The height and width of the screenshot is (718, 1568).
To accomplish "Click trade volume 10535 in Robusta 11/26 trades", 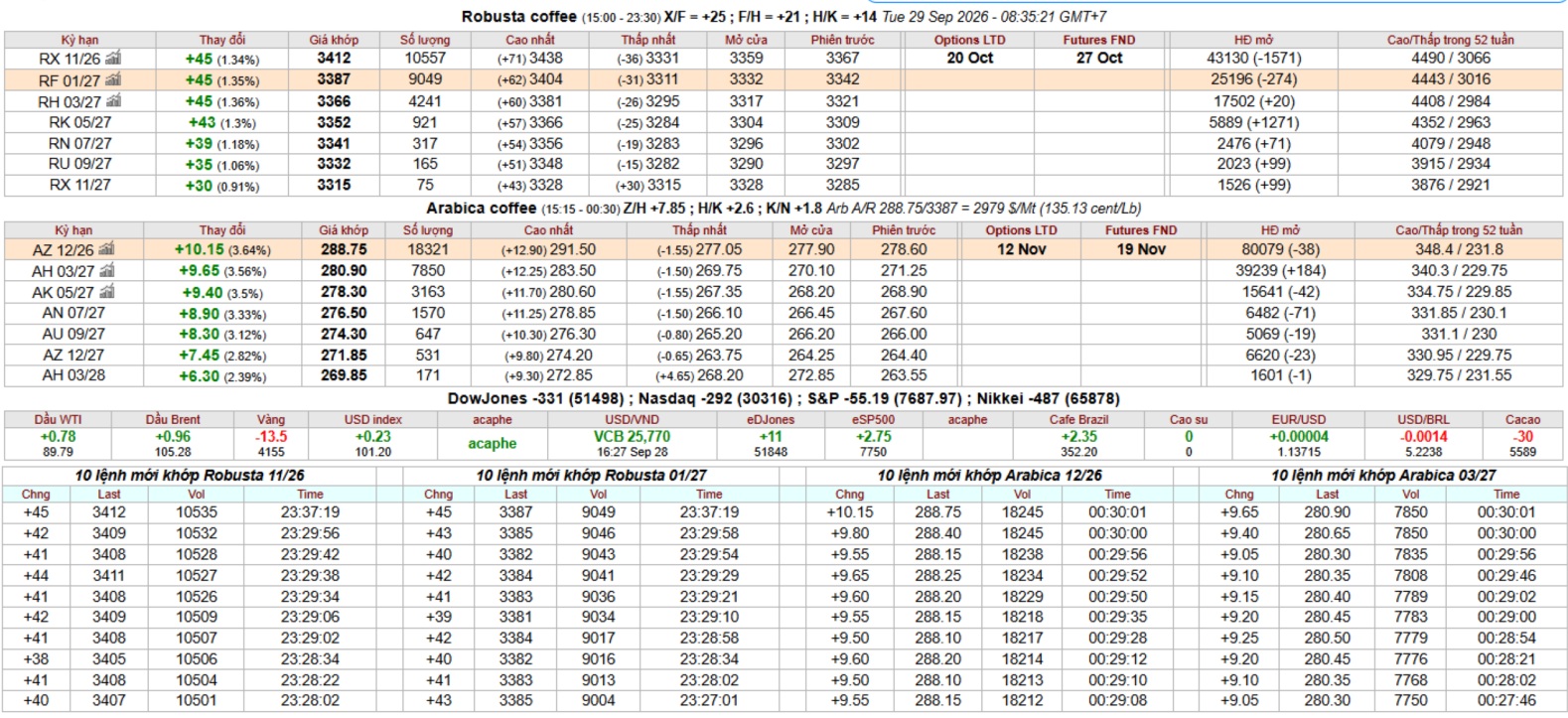I will (197, 512).
